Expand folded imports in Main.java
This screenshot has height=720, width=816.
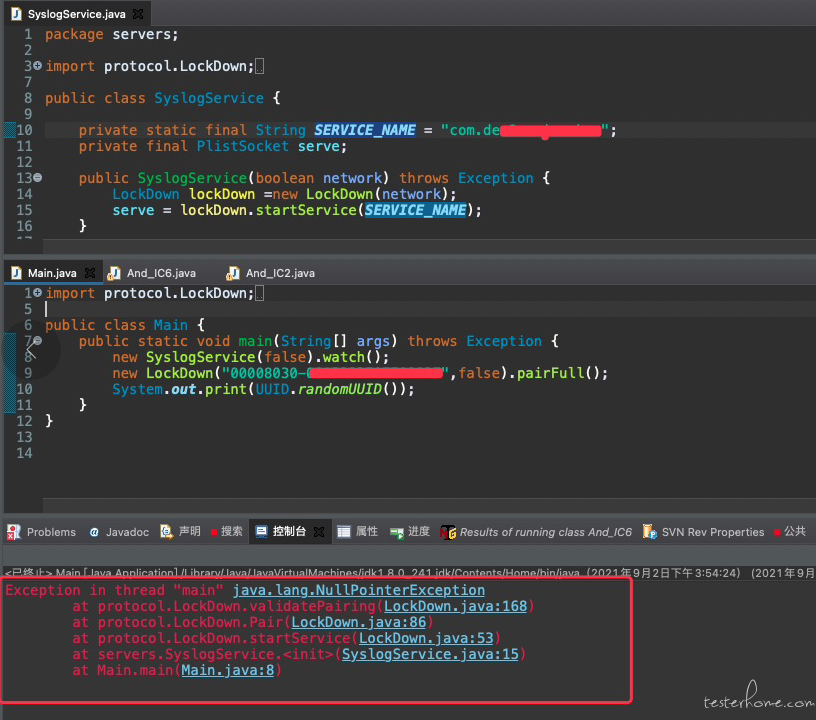[x=37, y=293]
